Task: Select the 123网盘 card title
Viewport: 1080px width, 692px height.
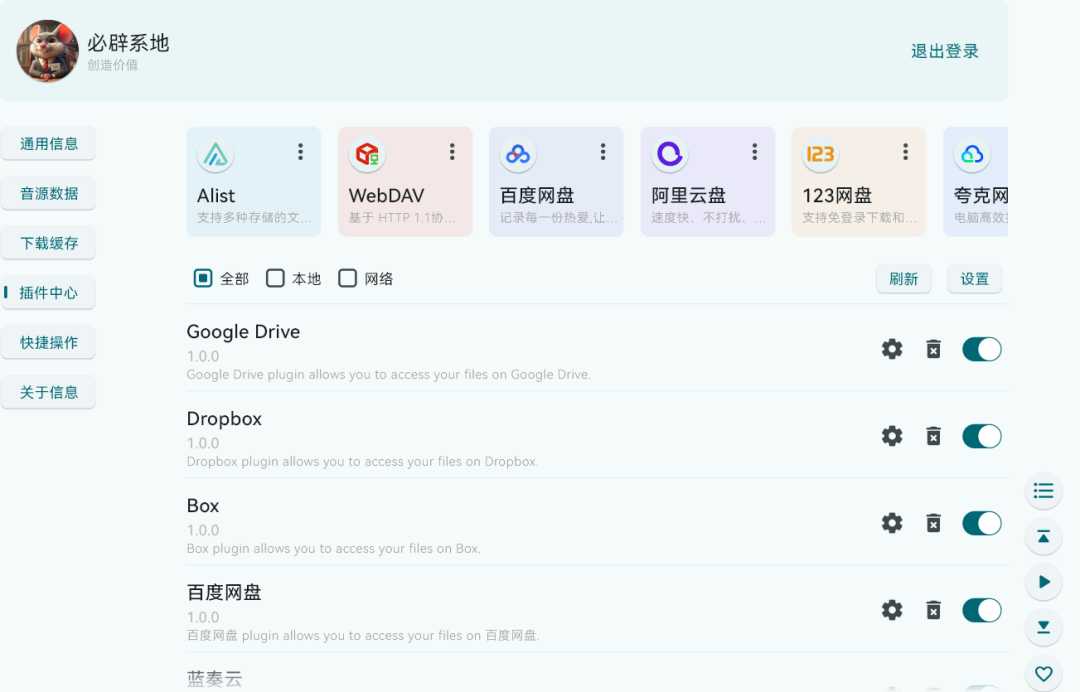Action: pos(837,196)
